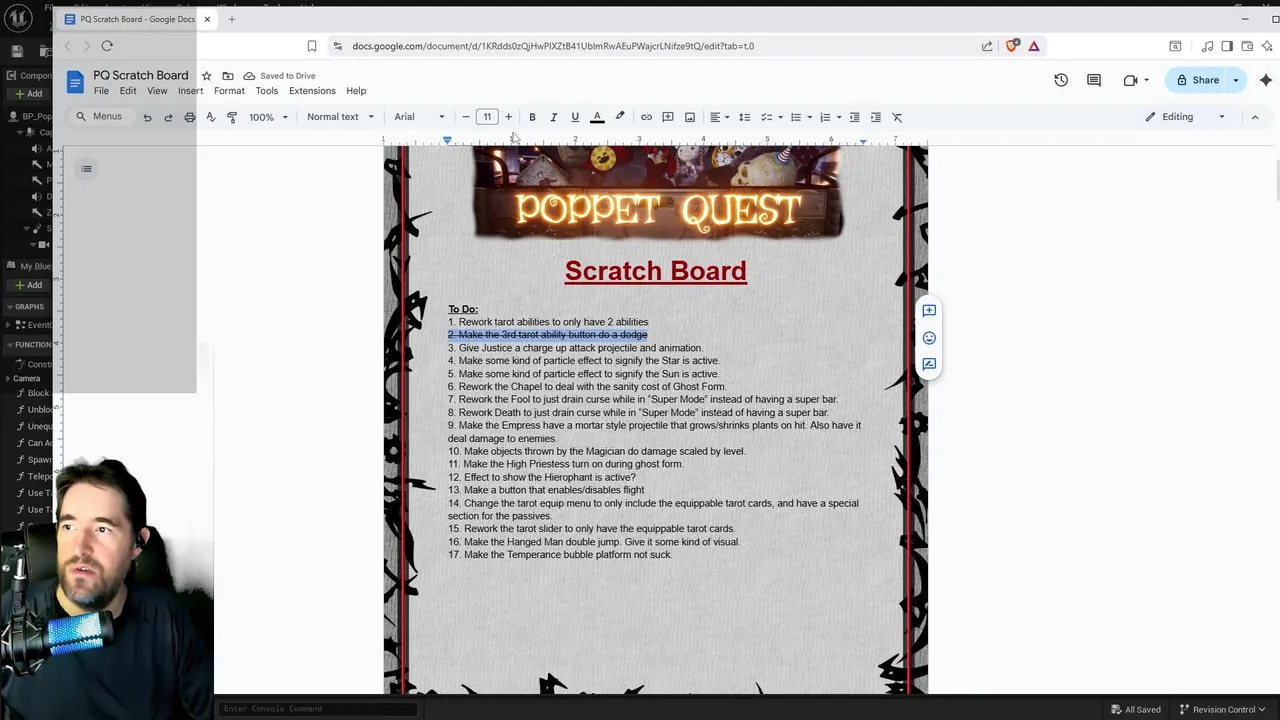The width and height of the screenshot is (1280, 720).
Task: Open line and paragraph spacing options
Action: click(744, 117)
